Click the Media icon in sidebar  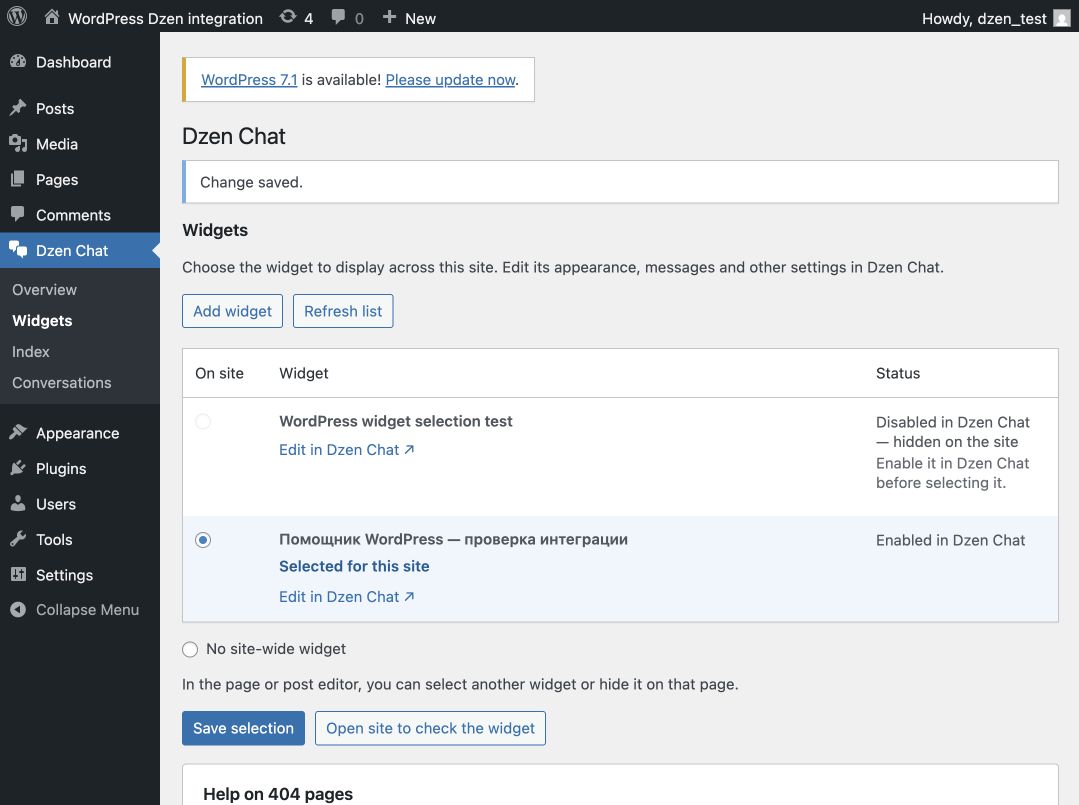pyautogui.click(x=18, y=143)
